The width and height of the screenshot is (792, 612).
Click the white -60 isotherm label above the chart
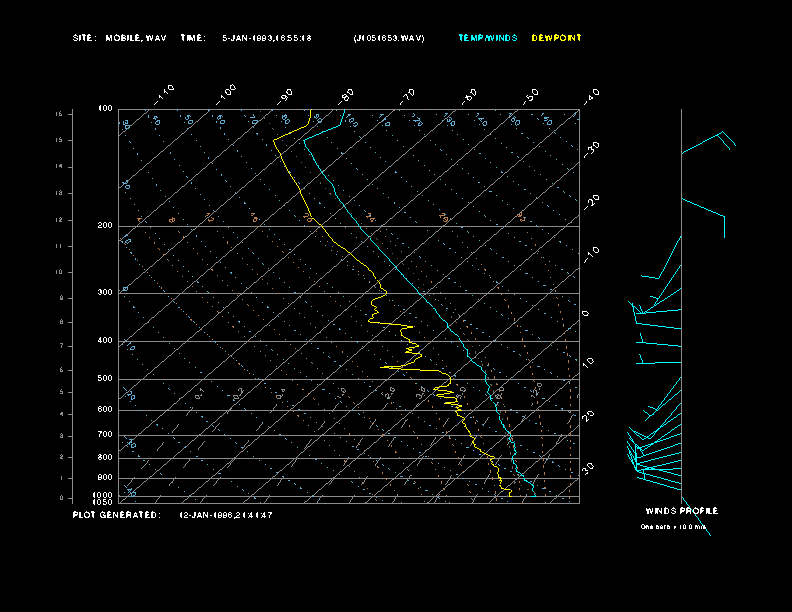(x=469, y=96)
